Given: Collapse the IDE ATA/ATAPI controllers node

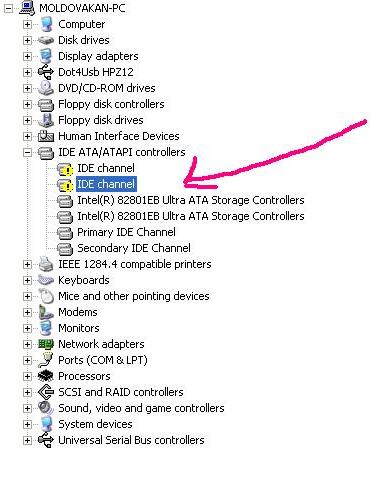Looking at the screenshot, I should (x=27, y=153).
